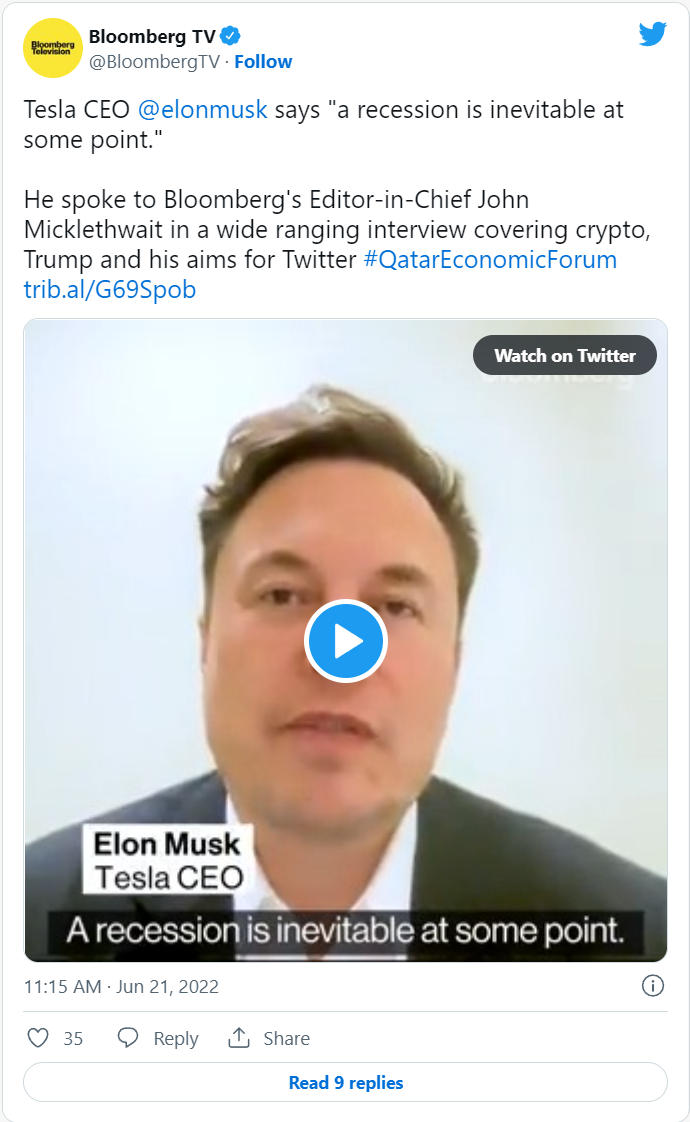Click the Reply text label
690x1122 pixels.
pos(176,1039)
